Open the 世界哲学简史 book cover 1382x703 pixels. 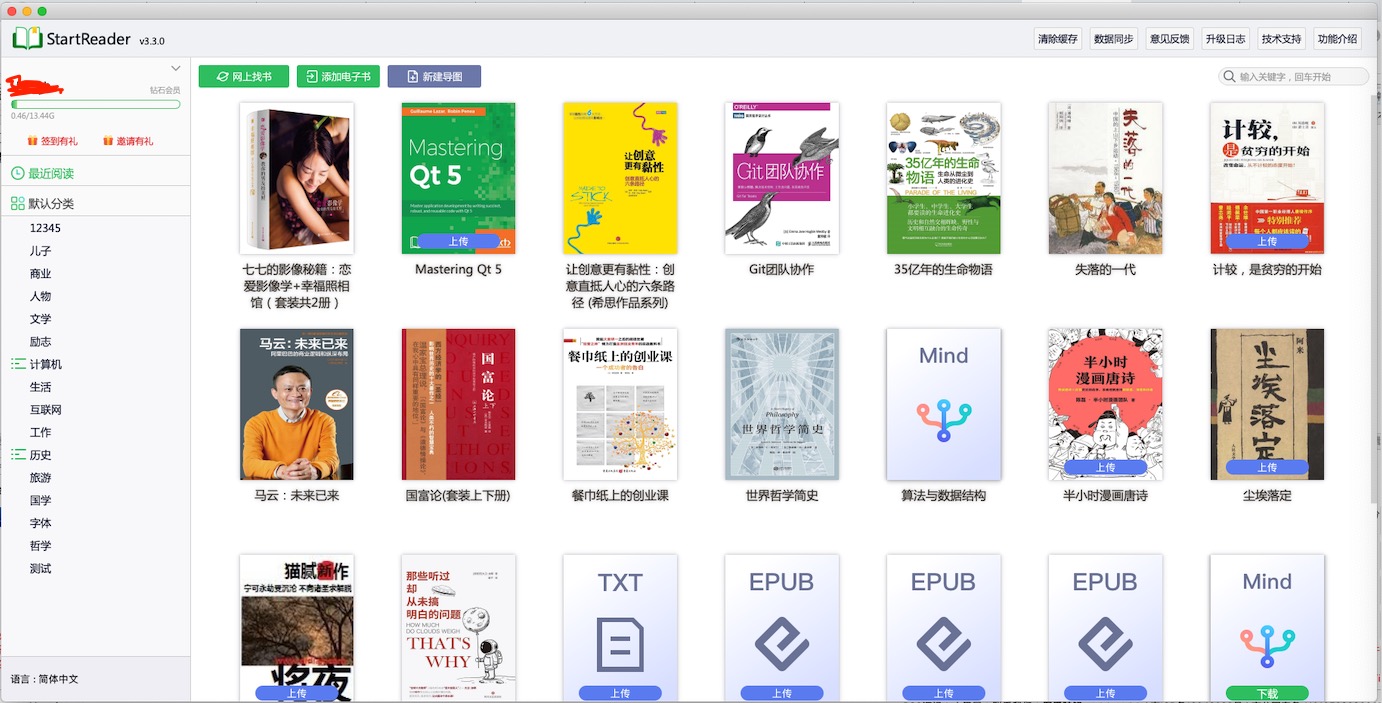point(782,404)
